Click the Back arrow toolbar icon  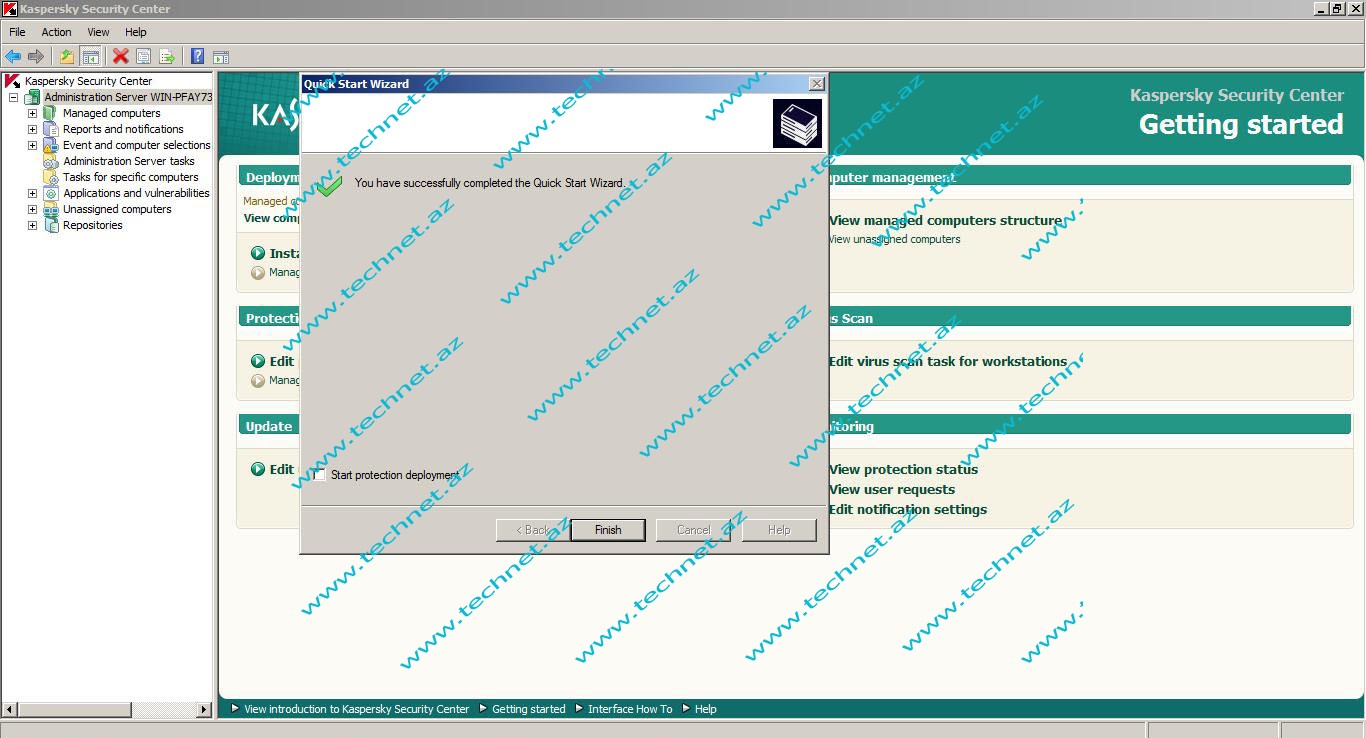pos(13,57)
